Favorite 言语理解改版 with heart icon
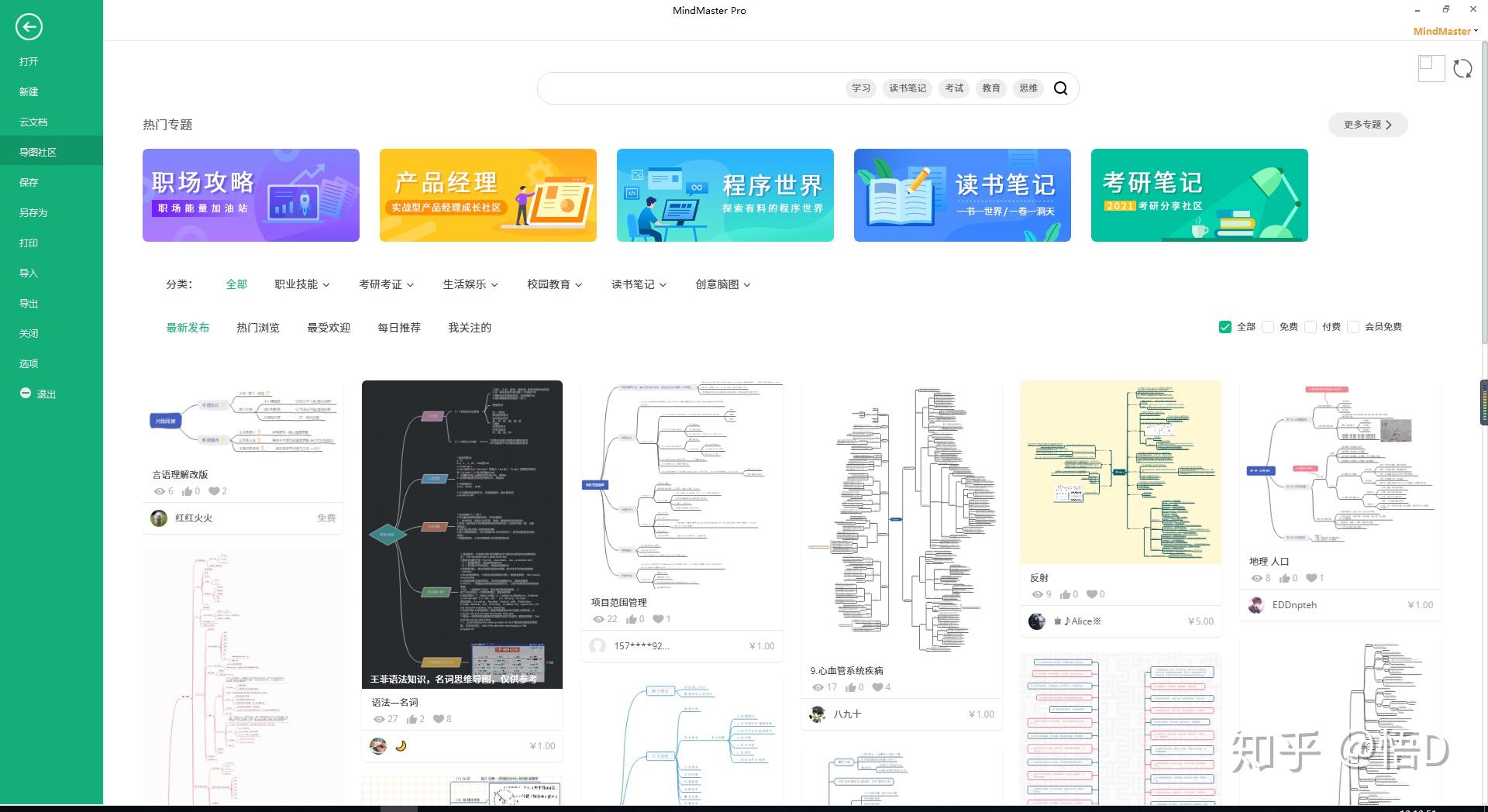The width and height of the screenshot is (1488, 812). [213, 491]
